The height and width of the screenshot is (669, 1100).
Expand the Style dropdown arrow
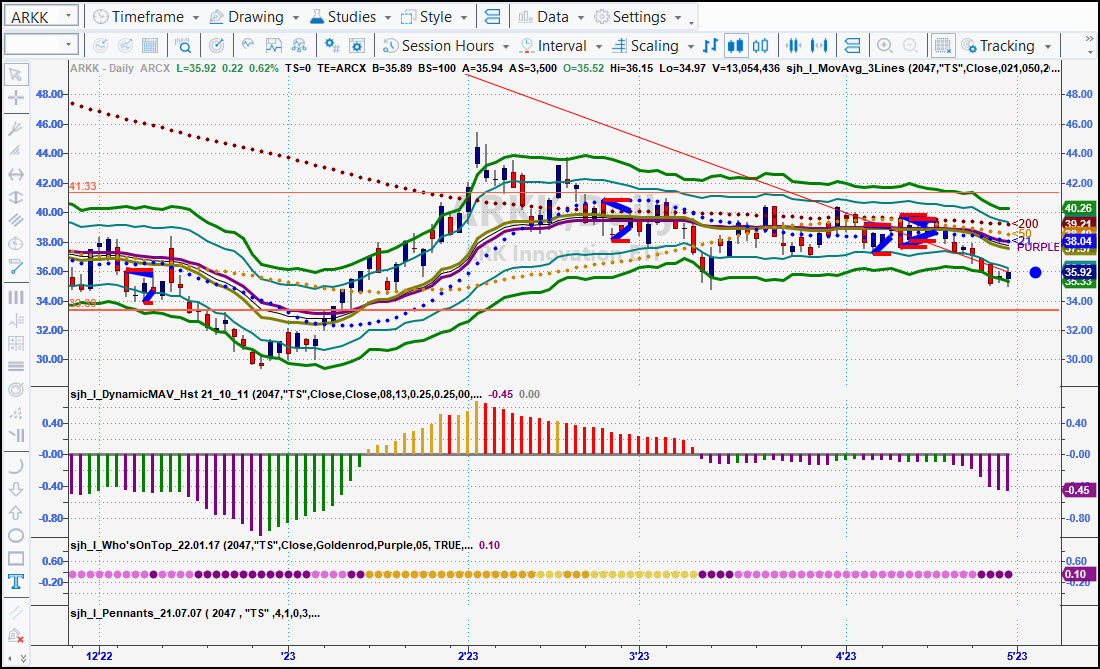pyautogui.click(x=464, y=17)
